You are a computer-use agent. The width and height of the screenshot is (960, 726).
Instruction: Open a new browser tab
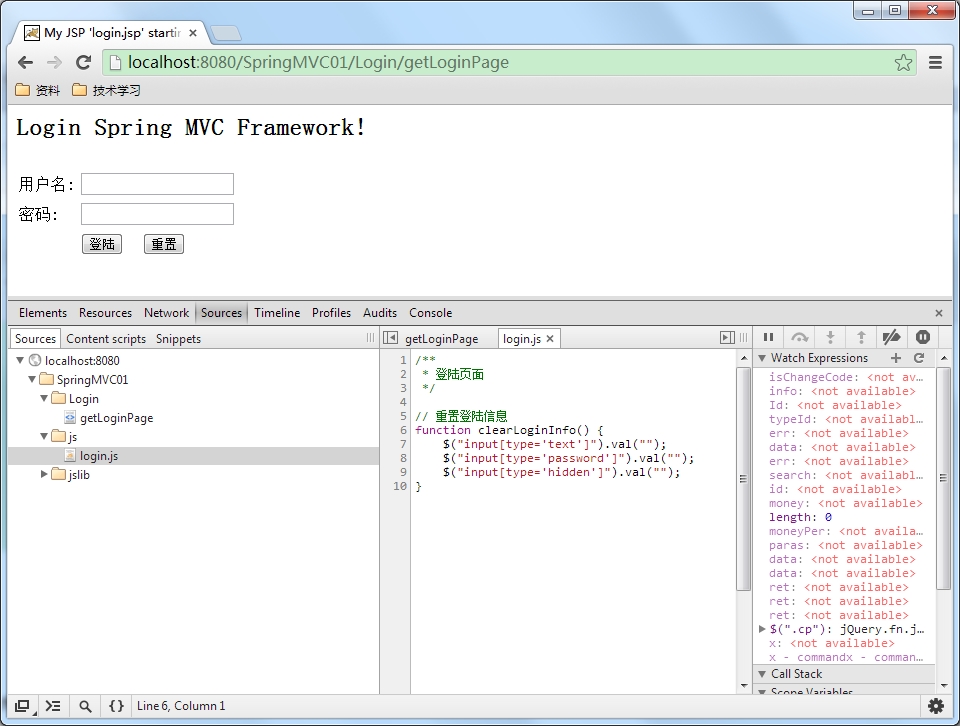pos(225,33)
